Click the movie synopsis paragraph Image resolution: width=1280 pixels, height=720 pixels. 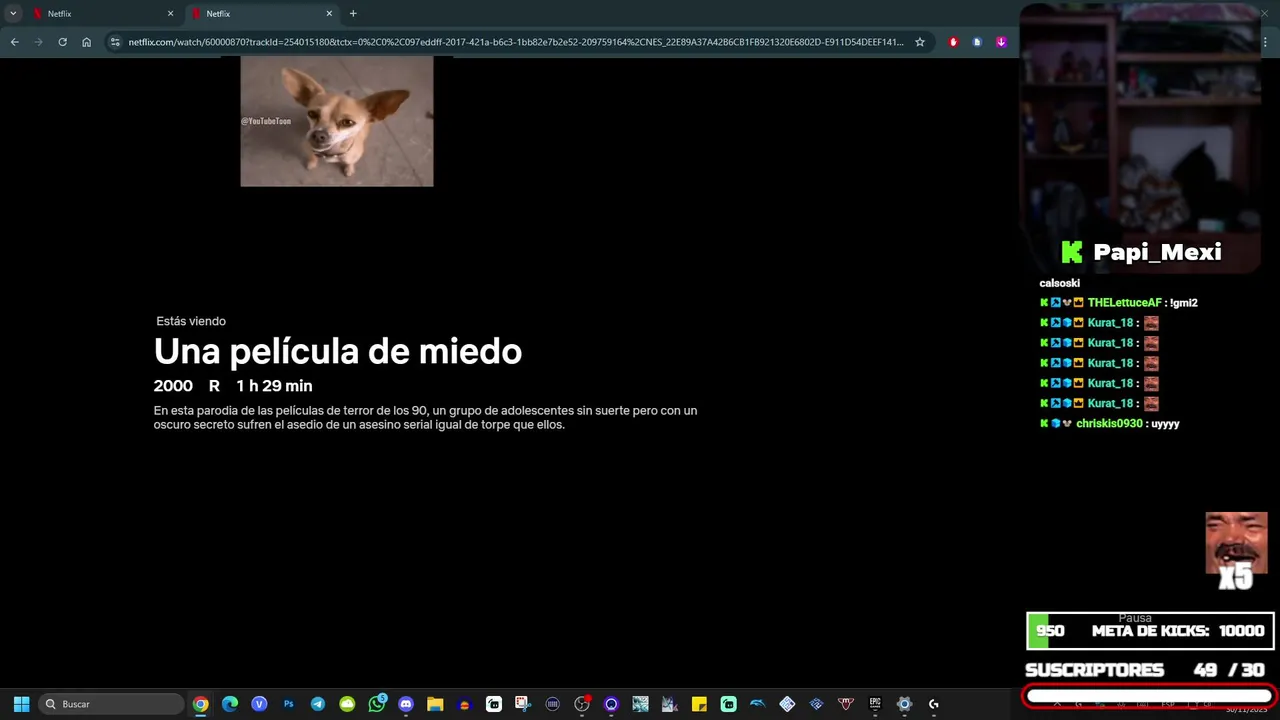[425, 417]
